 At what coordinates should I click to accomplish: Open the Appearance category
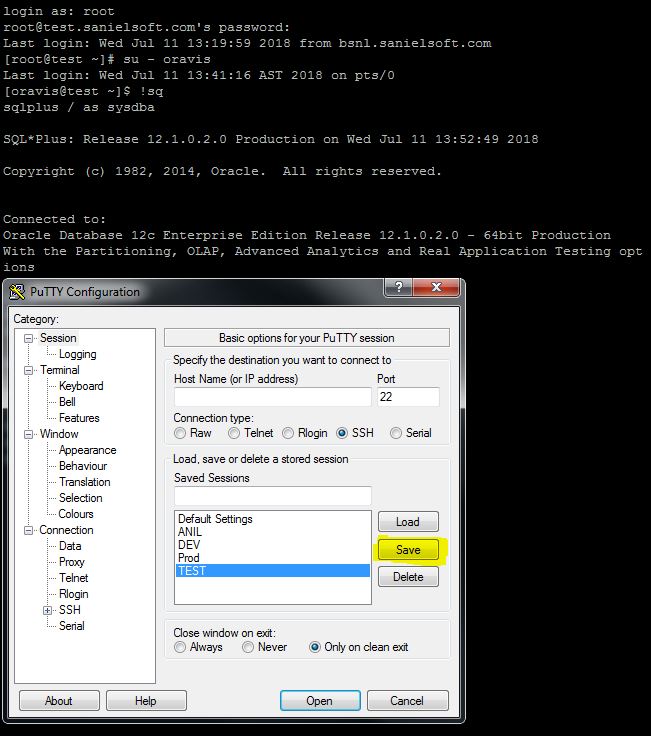(87, 450)
